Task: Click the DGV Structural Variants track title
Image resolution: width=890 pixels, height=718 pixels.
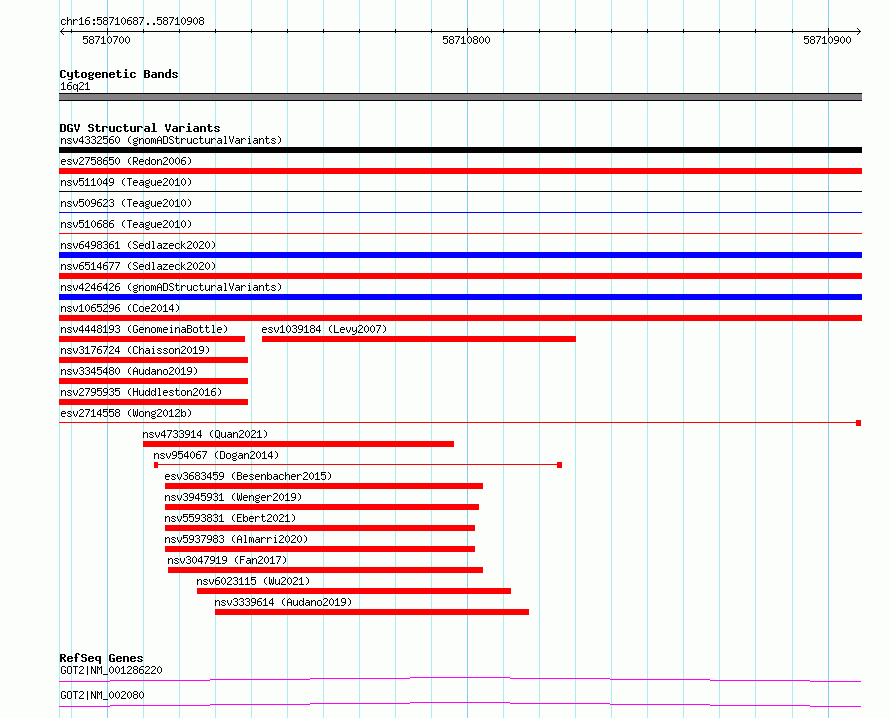Action: [140, 128]
